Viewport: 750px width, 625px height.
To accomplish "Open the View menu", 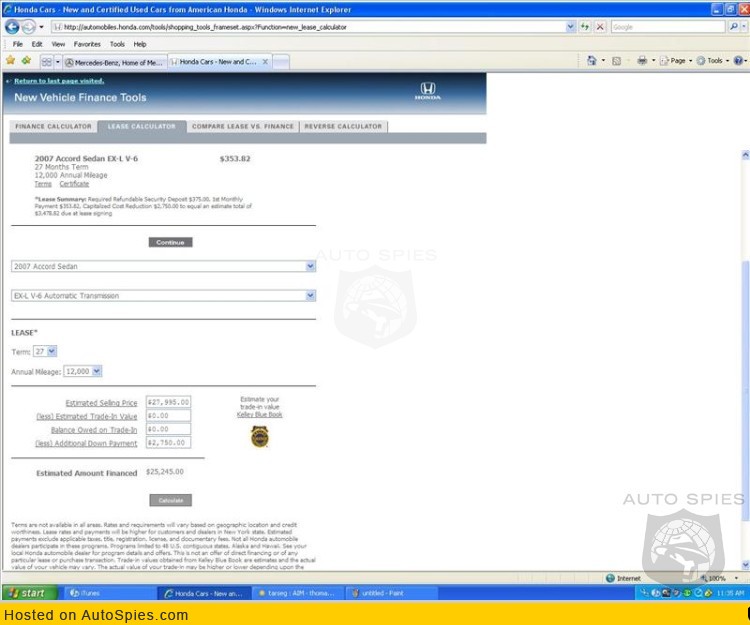I will [58, 44].
